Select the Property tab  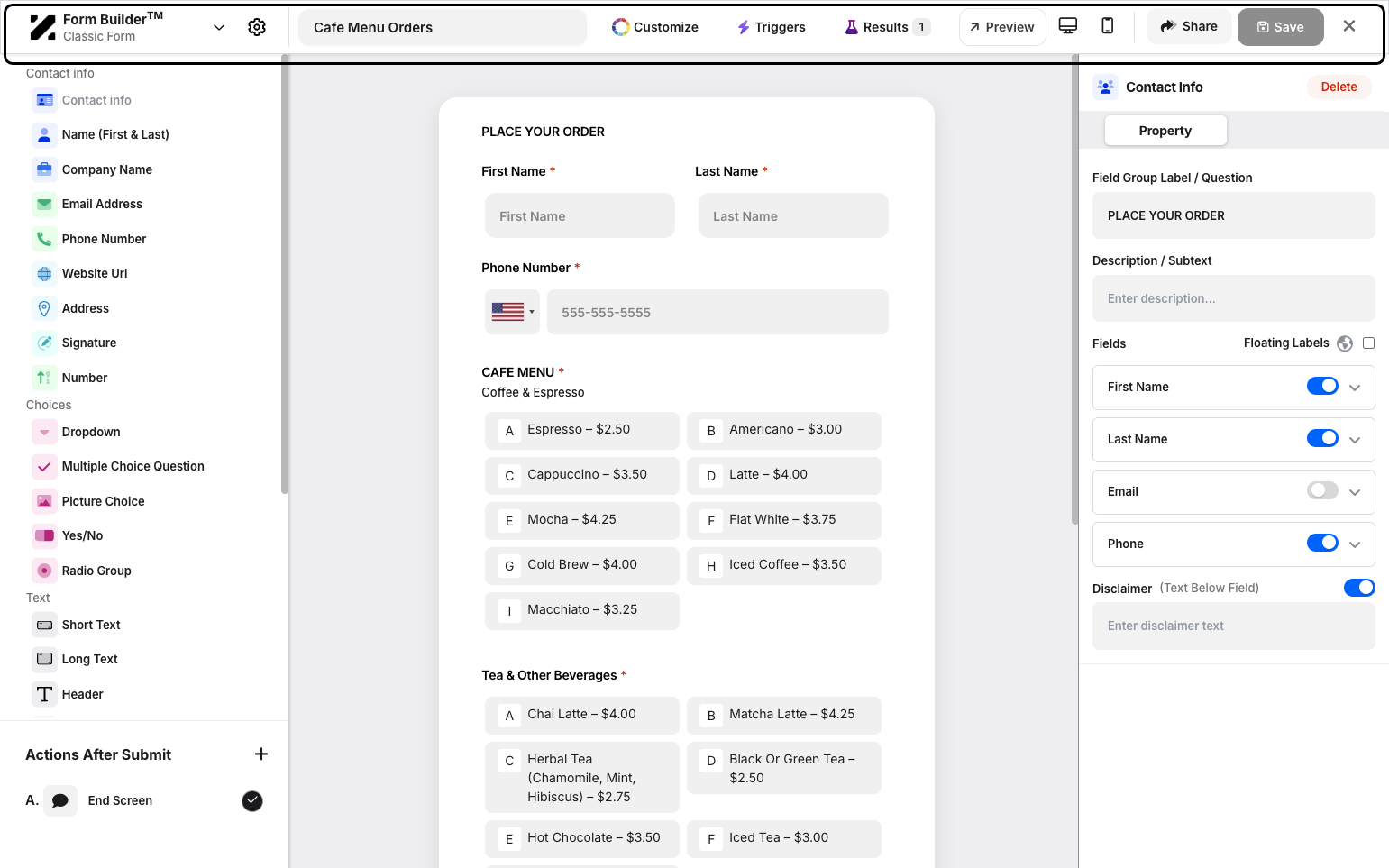point(1165,131)
